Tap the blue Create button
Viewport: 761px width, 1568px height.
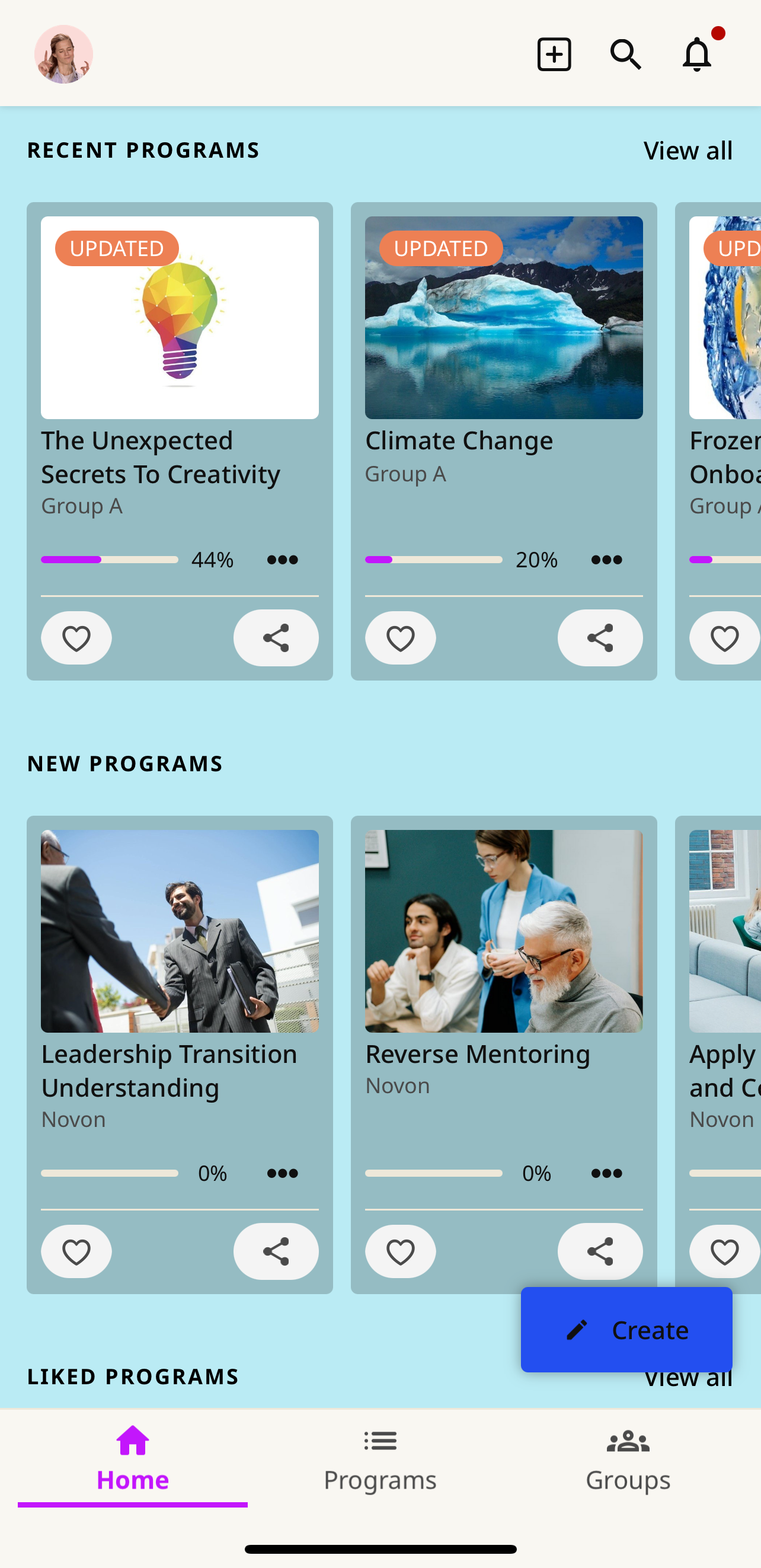(x=626, y=1329)
